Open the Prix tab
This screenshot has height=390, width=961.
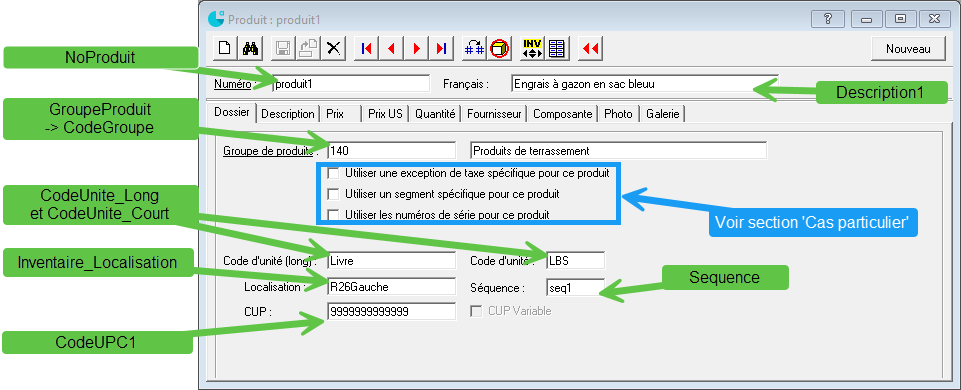[335, 114]
